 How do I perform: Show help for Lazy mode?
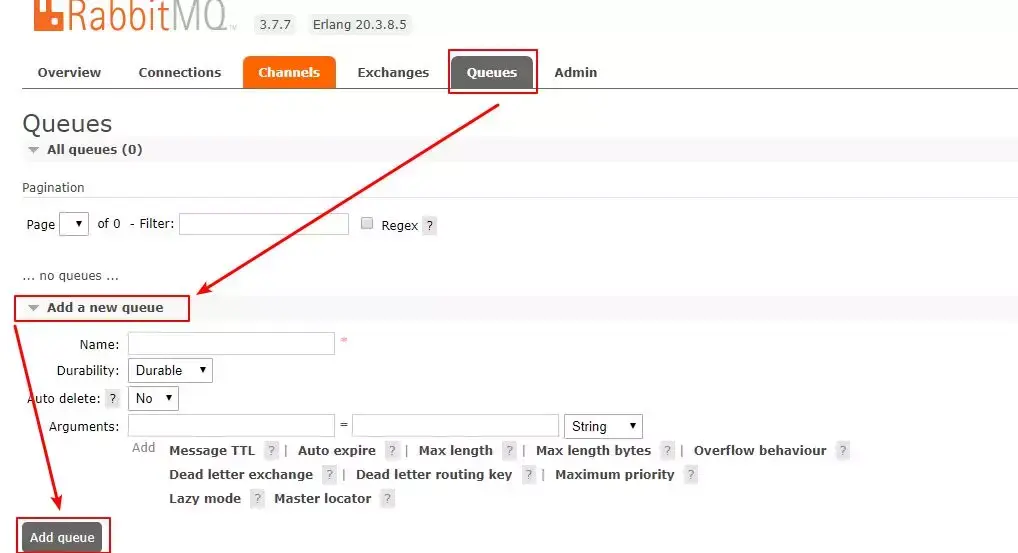point(257,498)
